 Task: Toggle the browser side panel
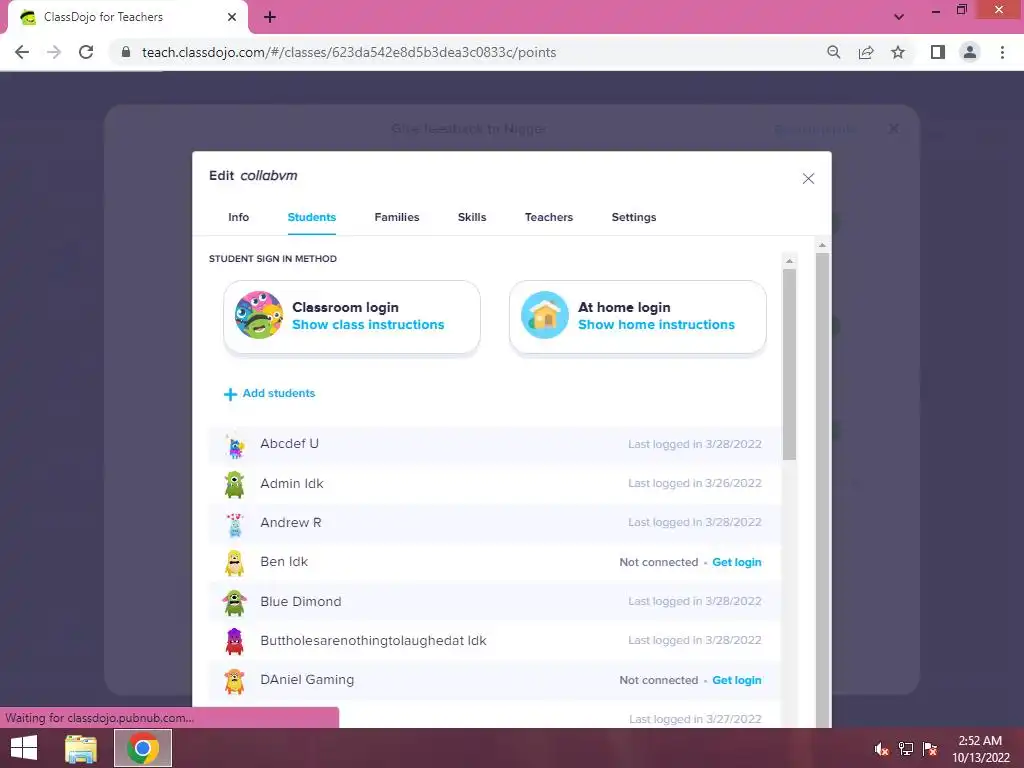(938, 52)
